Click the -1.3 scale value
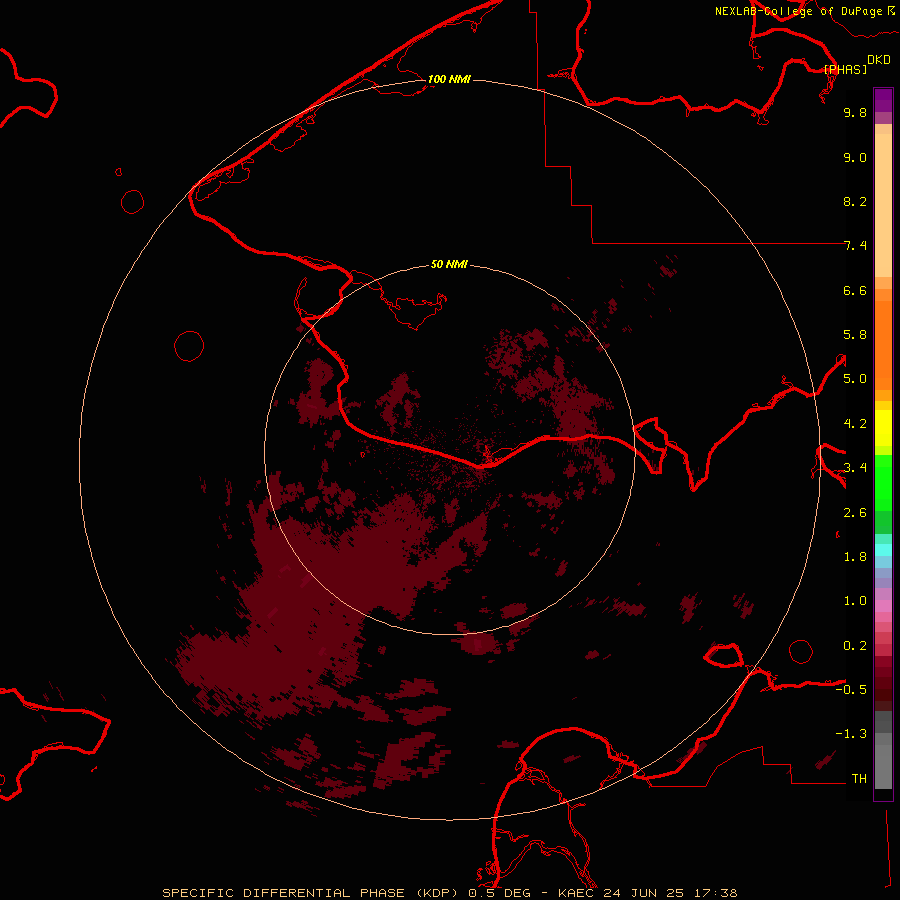Image resolution: width=900 pixels, height=900 pixels. [x=851, y=734]
